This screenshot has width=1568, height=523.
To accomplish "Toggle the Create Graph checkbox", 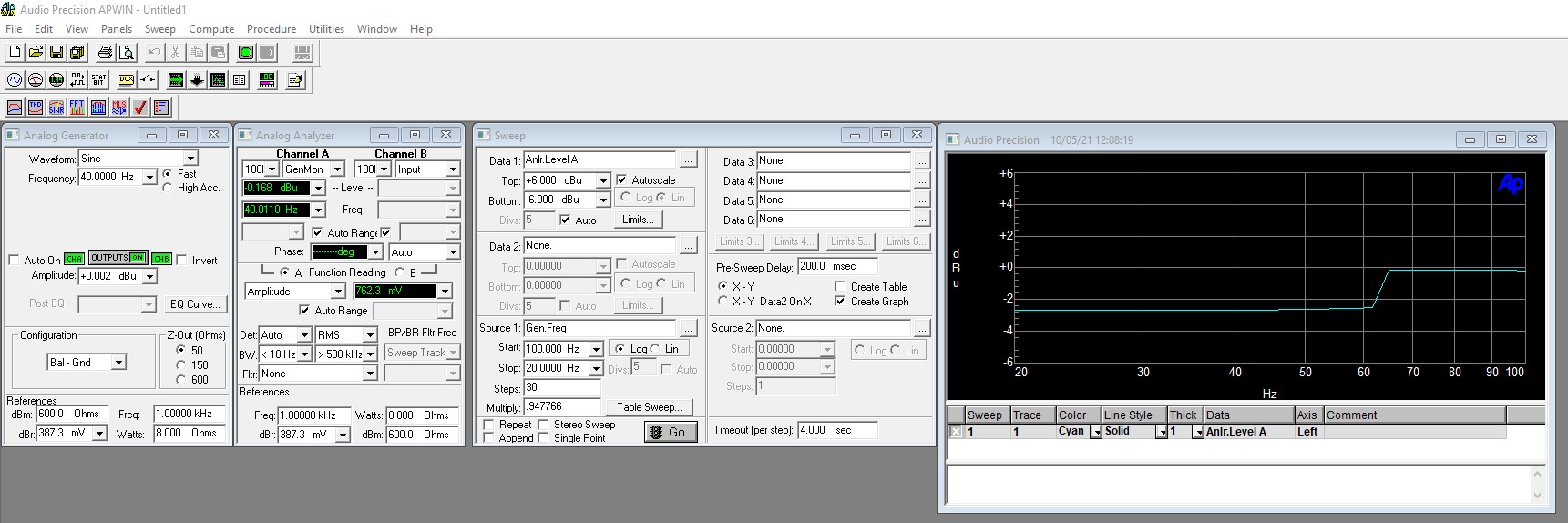I will pos(840,301).
